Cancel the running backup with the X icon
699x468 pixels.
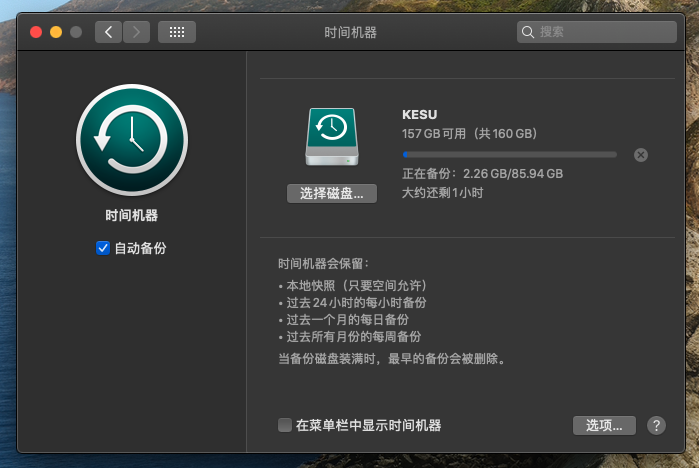[641, 154]
